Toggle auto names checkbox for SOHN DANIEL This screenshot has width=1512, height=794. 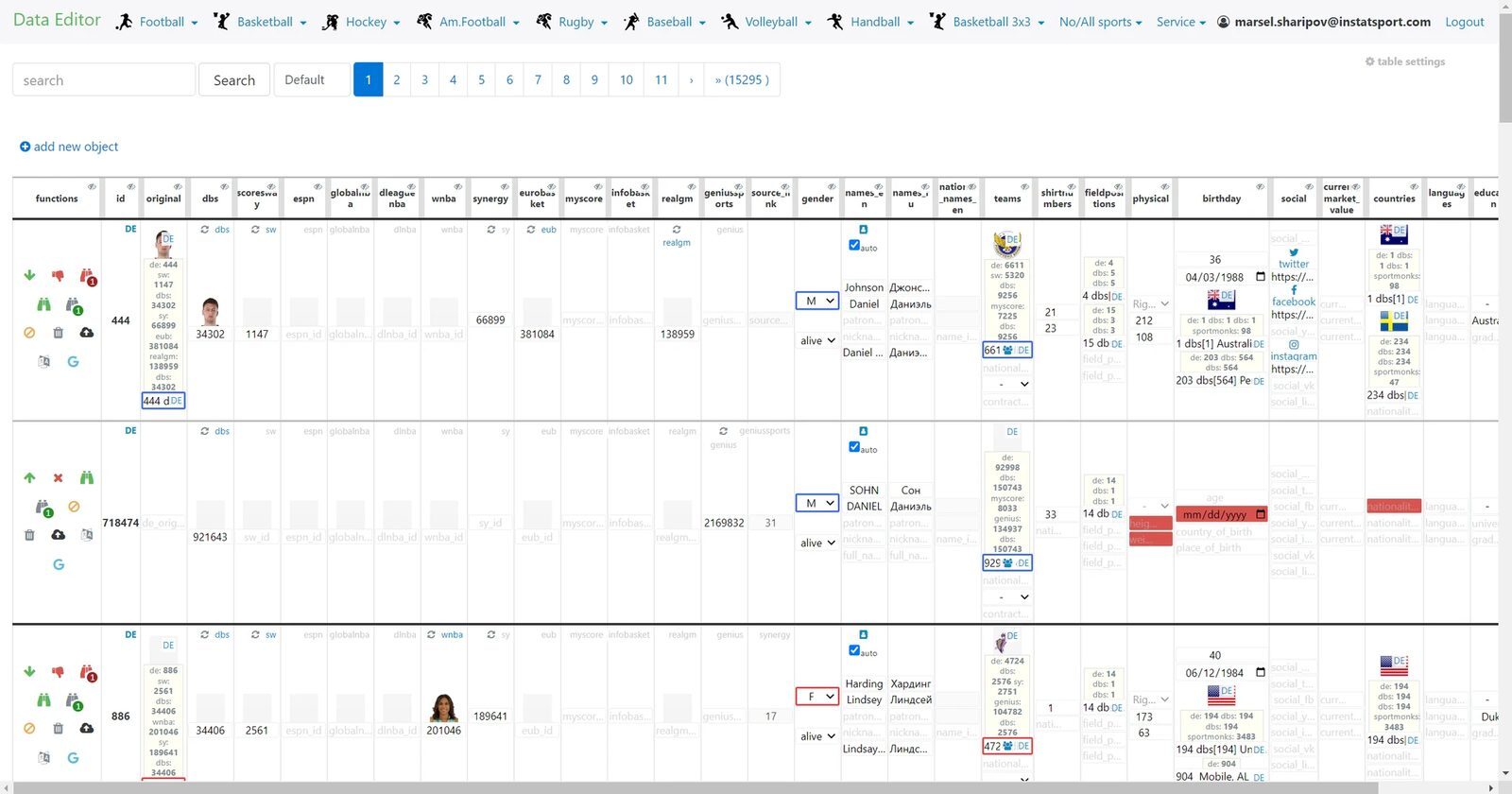pos(854,447)
